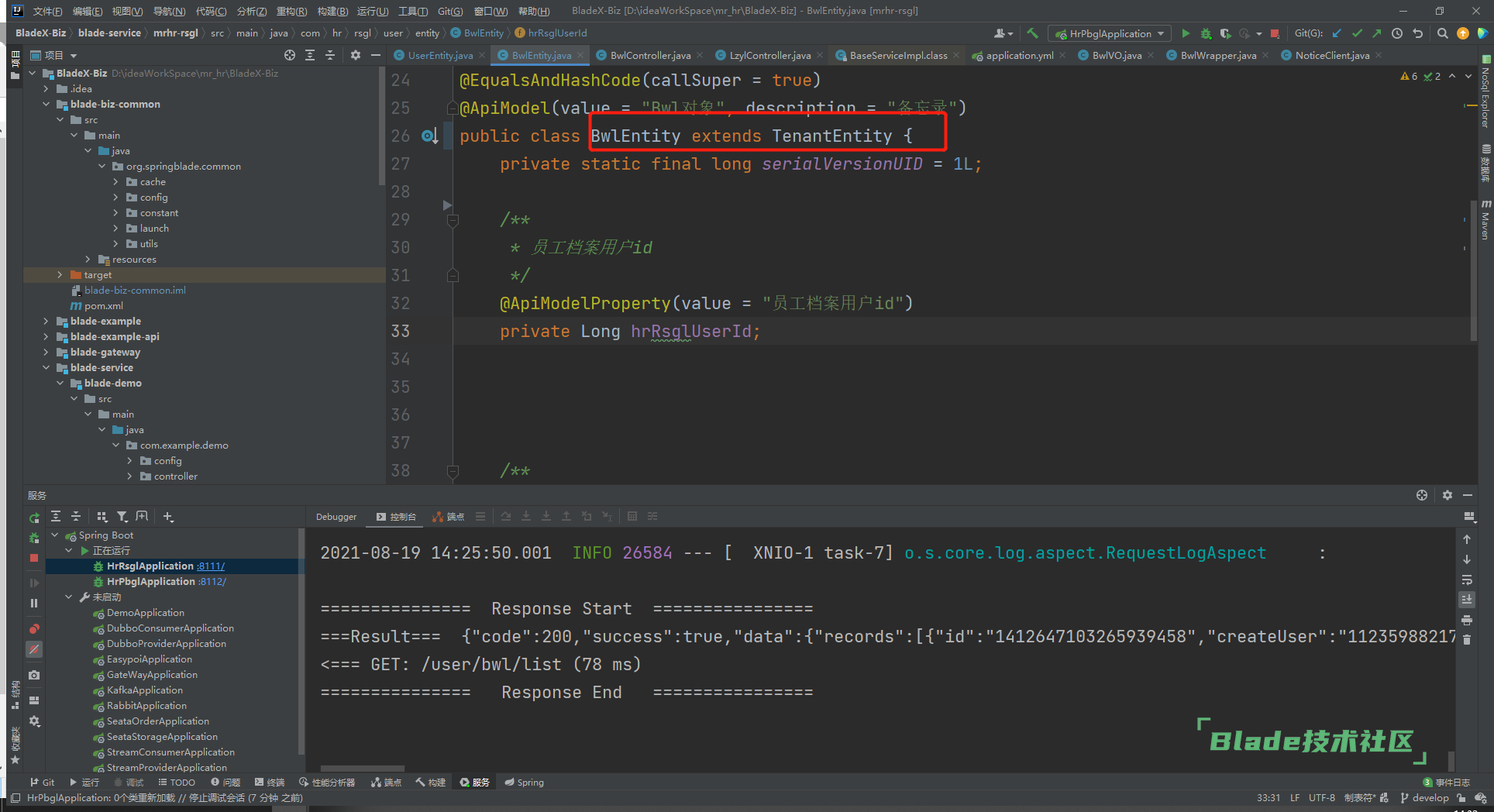Screen dimensions: 1494x812
Task: Open the Git(G) menu in the menu bar
Action: tap(450, 11)
